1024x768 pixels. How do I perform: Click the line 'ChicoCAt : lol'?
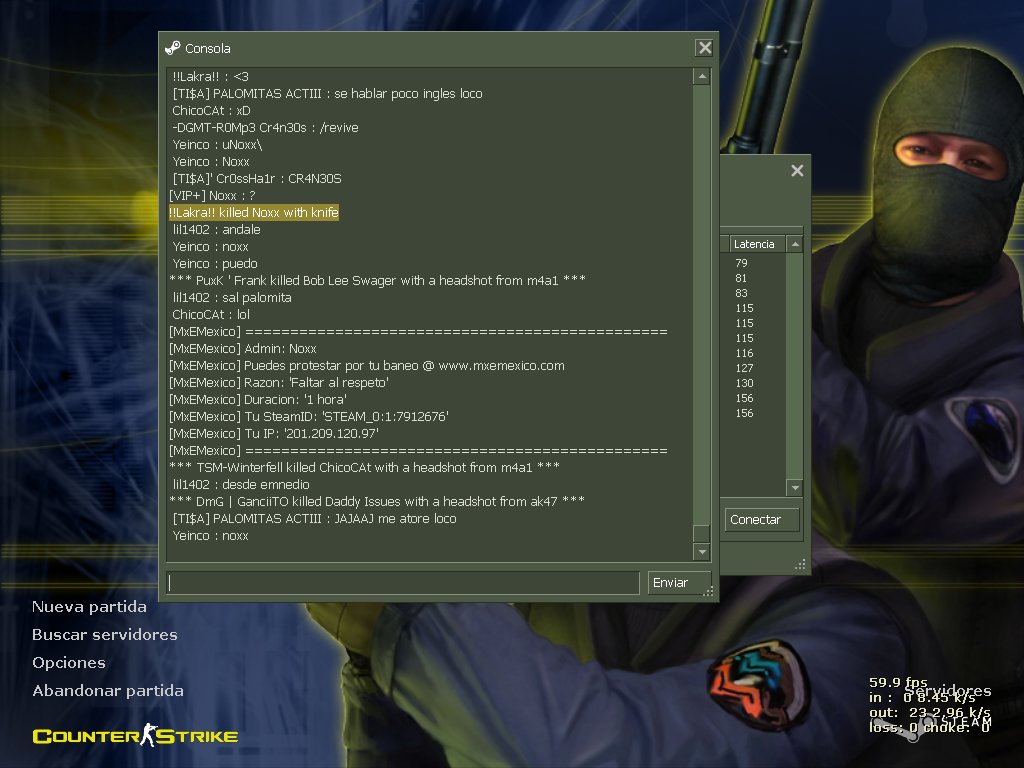(x=211, y=314)
